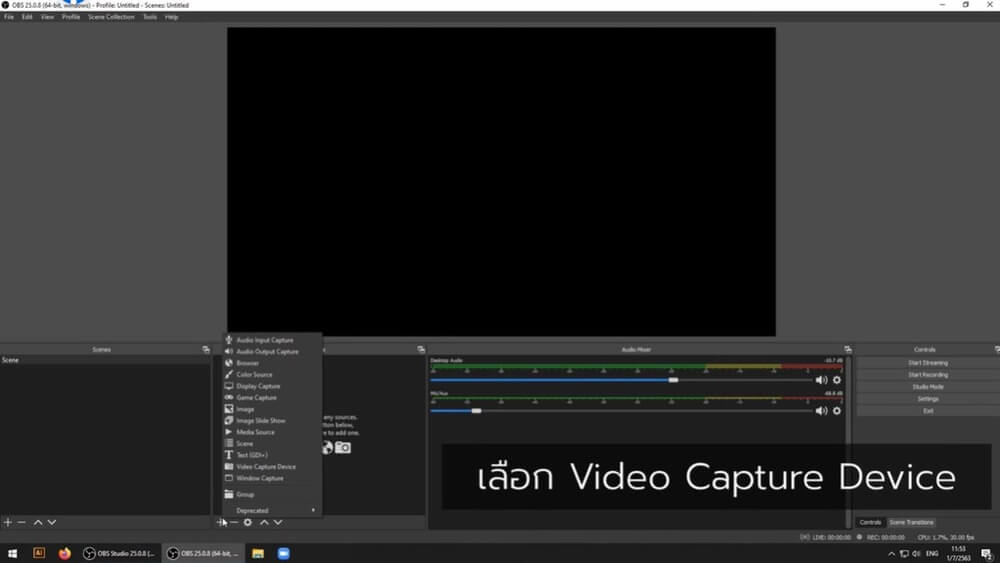Switch to the Scene Transitions tab
The height and width of the screenshot is (563, 1000).
[x=911, y=522]
